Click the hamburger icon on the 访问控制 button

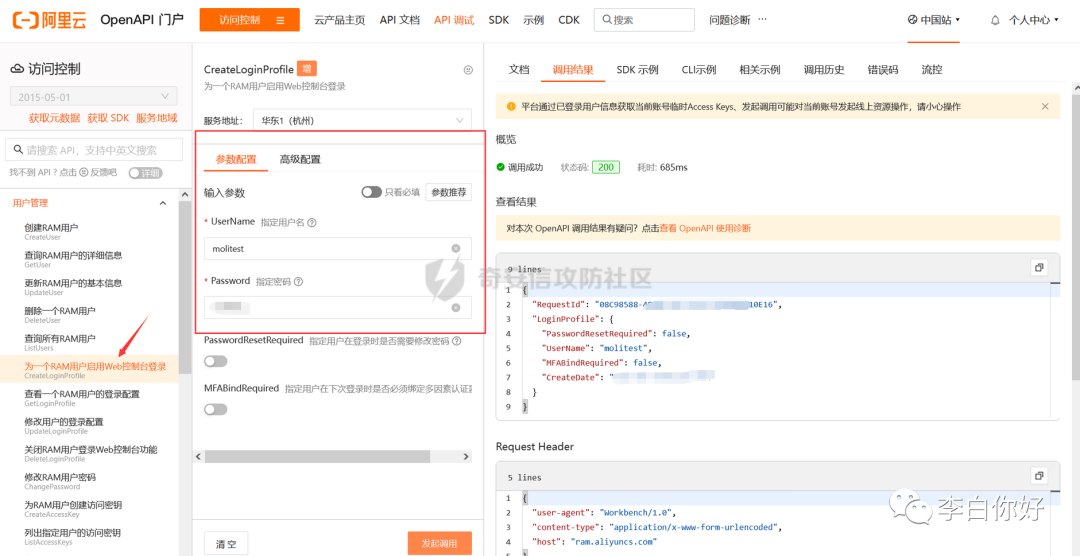coord(280,20)
